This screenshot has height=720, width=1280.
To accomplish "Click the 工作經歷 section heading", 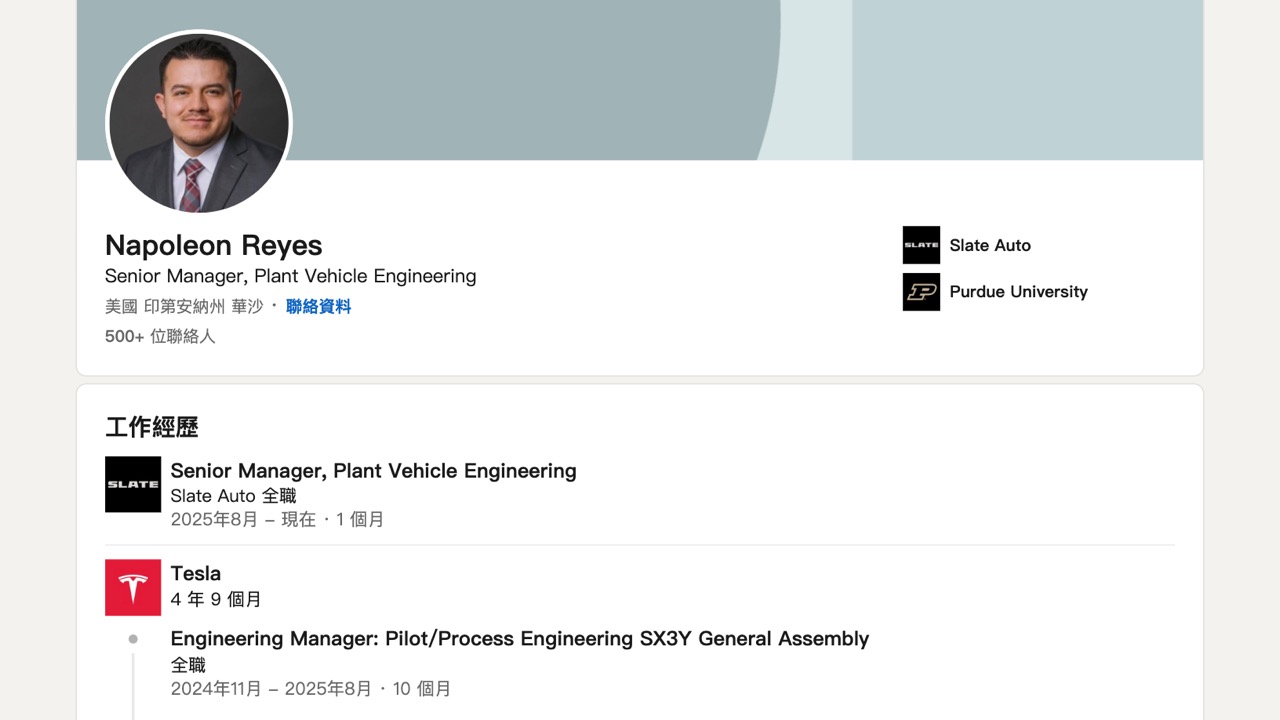I will 152,427.
